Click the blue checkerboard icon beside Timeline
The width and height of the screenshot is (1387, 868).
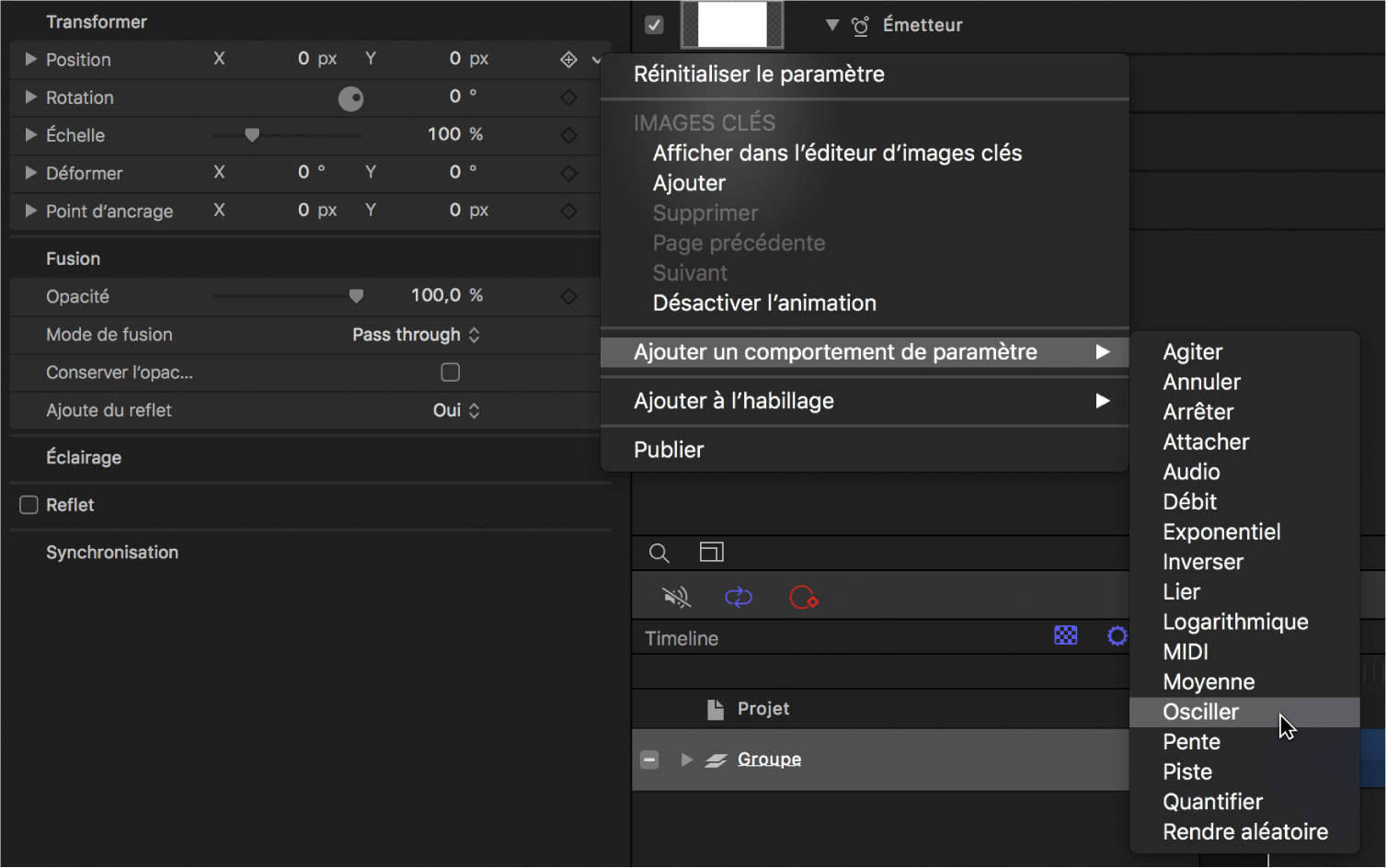point(1065,635)
